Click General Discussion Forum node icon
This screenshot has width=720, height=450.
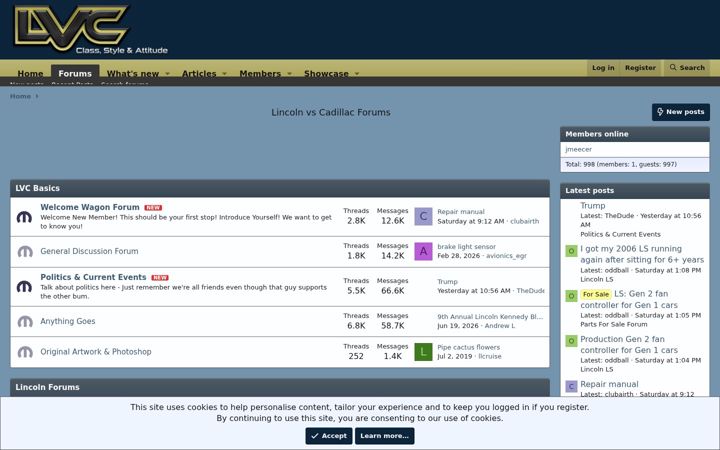pos(25,251)
